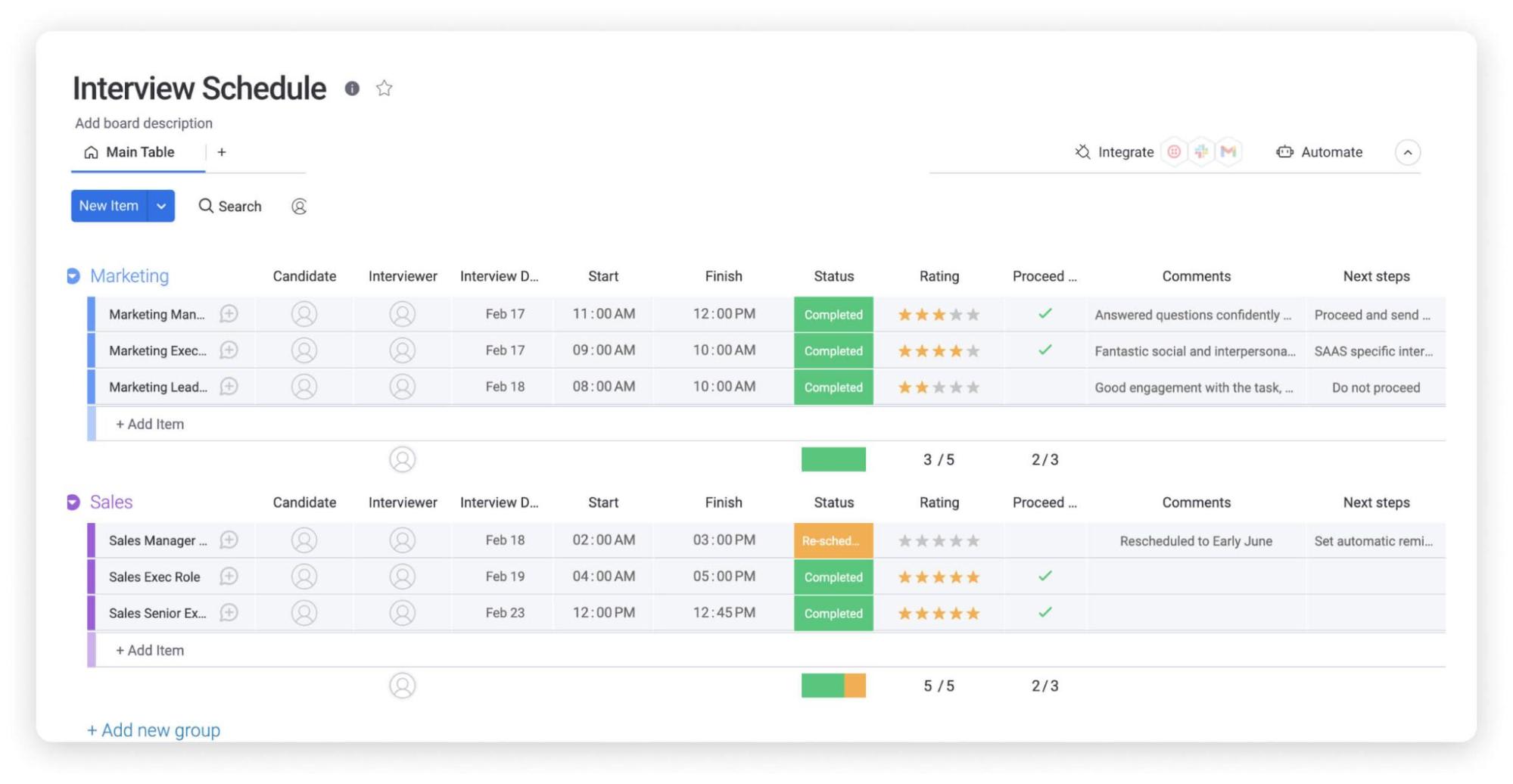Click Sales group interviewer summary avatar
Viewport: 1513px width, 784px height.
click(403, 686)
